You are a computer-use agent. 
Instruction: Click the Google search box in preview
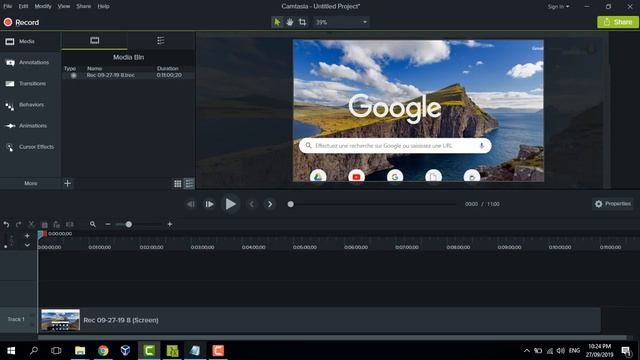395,146
